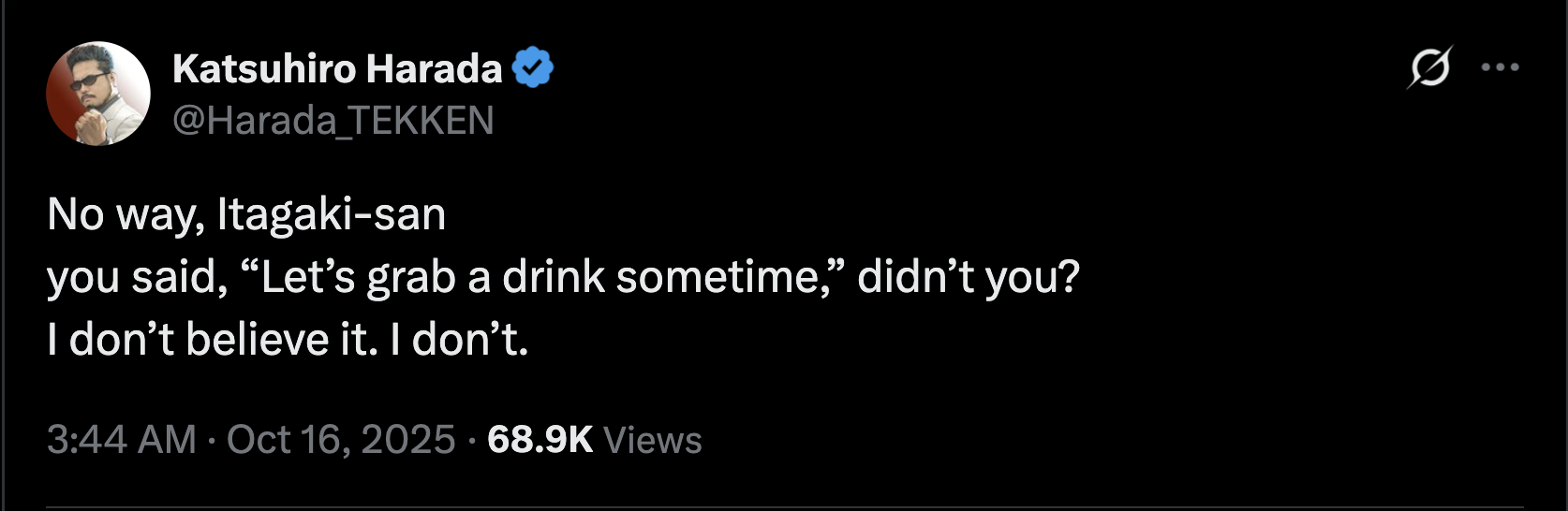Click the word "Harada" in the display name
Image resolution: width=1568 pixels, height=511 pixels.
point(434,69)
